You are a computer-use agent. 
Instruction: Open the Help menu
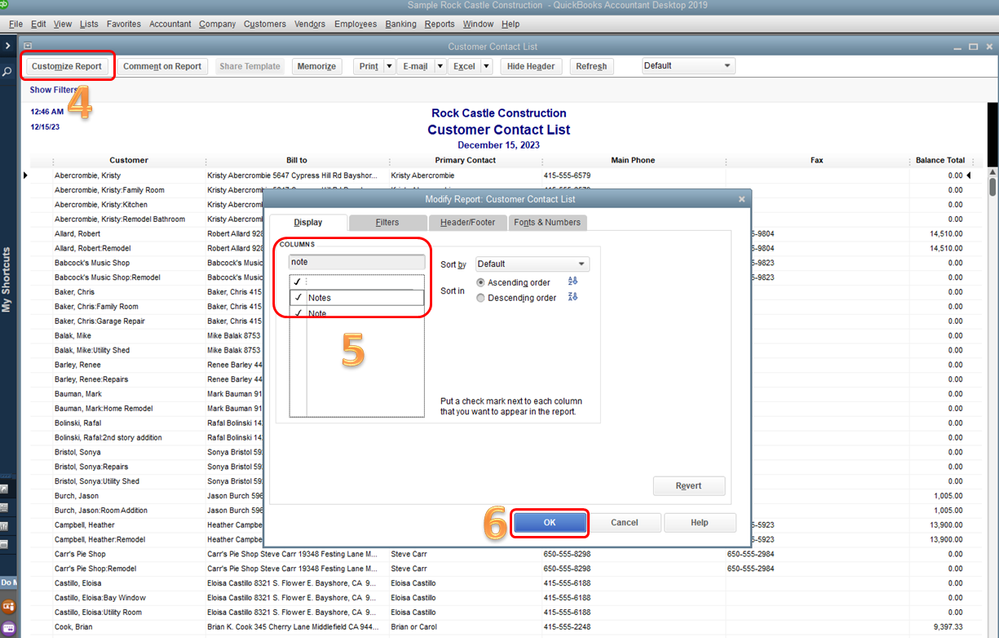click(510, 24)
